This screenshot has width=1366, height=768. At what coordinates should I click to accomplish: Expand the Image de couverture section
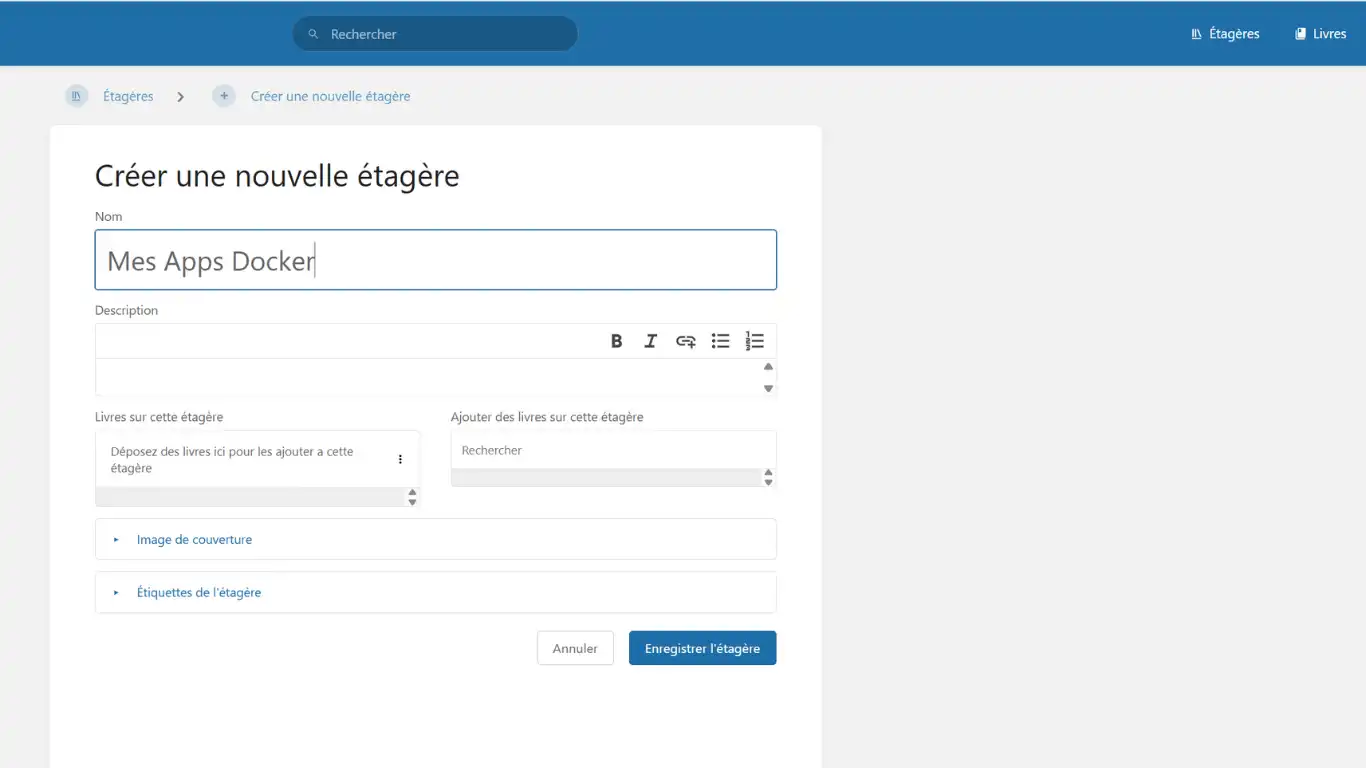tap(195, 538)
